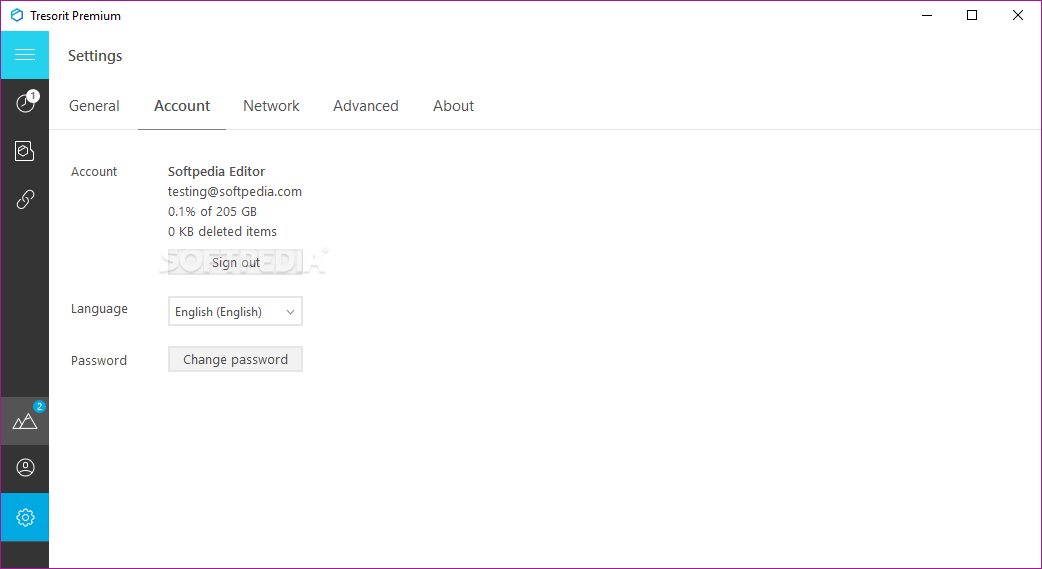Click the Settings page heading
Screen dimensions: 1042x569
(95, 56)
